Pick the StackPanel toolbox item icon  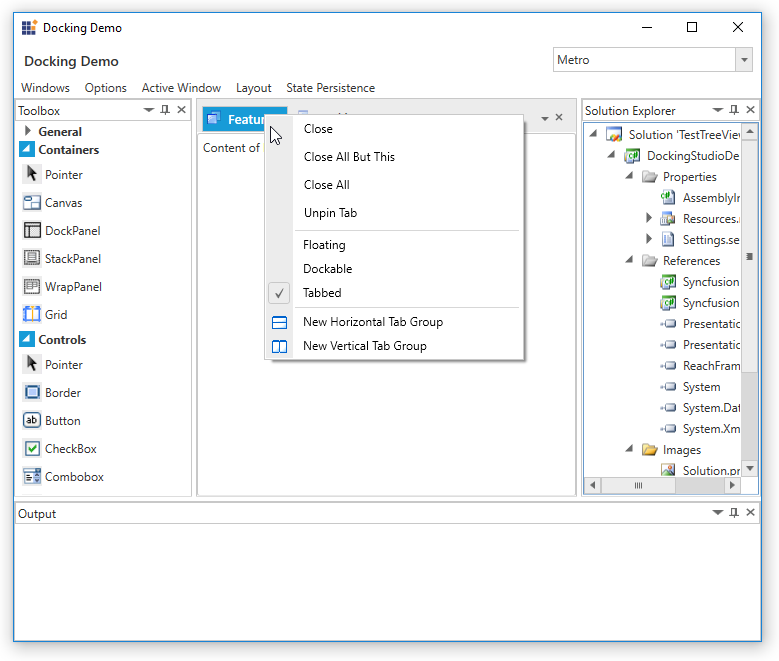(x=32, y=259)
